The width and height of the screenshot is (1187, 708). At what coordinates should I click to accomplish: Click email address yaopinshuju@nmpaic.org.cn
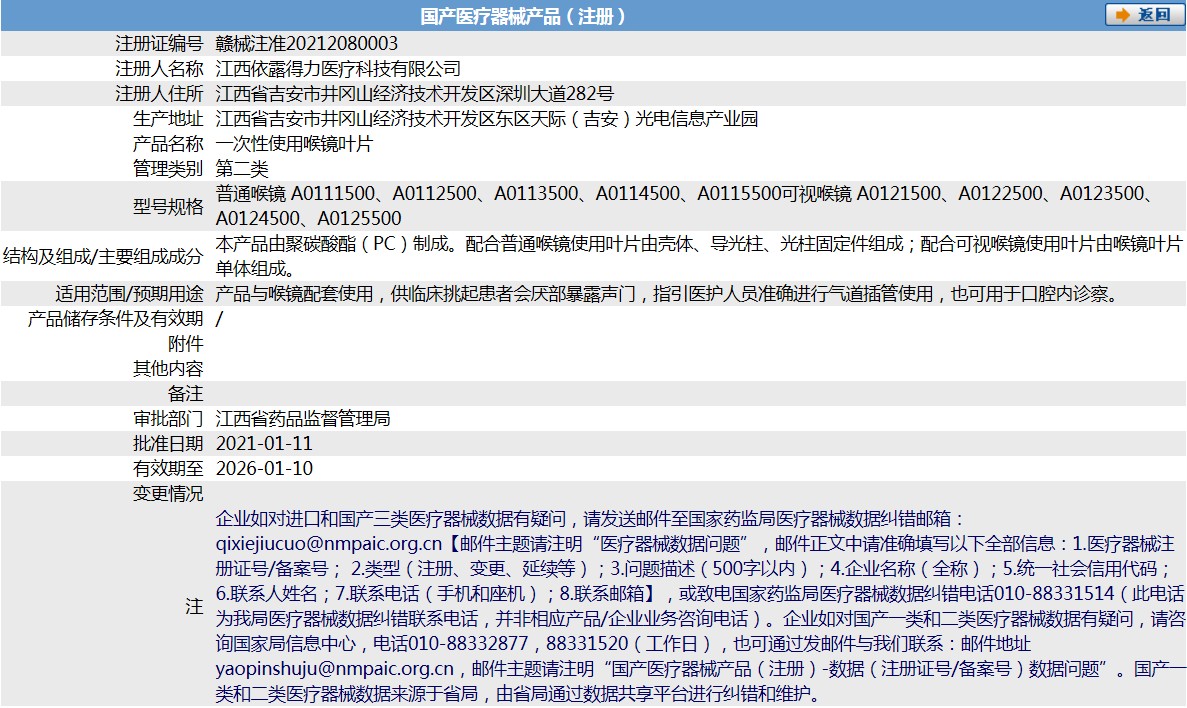[x=335, y=669]
